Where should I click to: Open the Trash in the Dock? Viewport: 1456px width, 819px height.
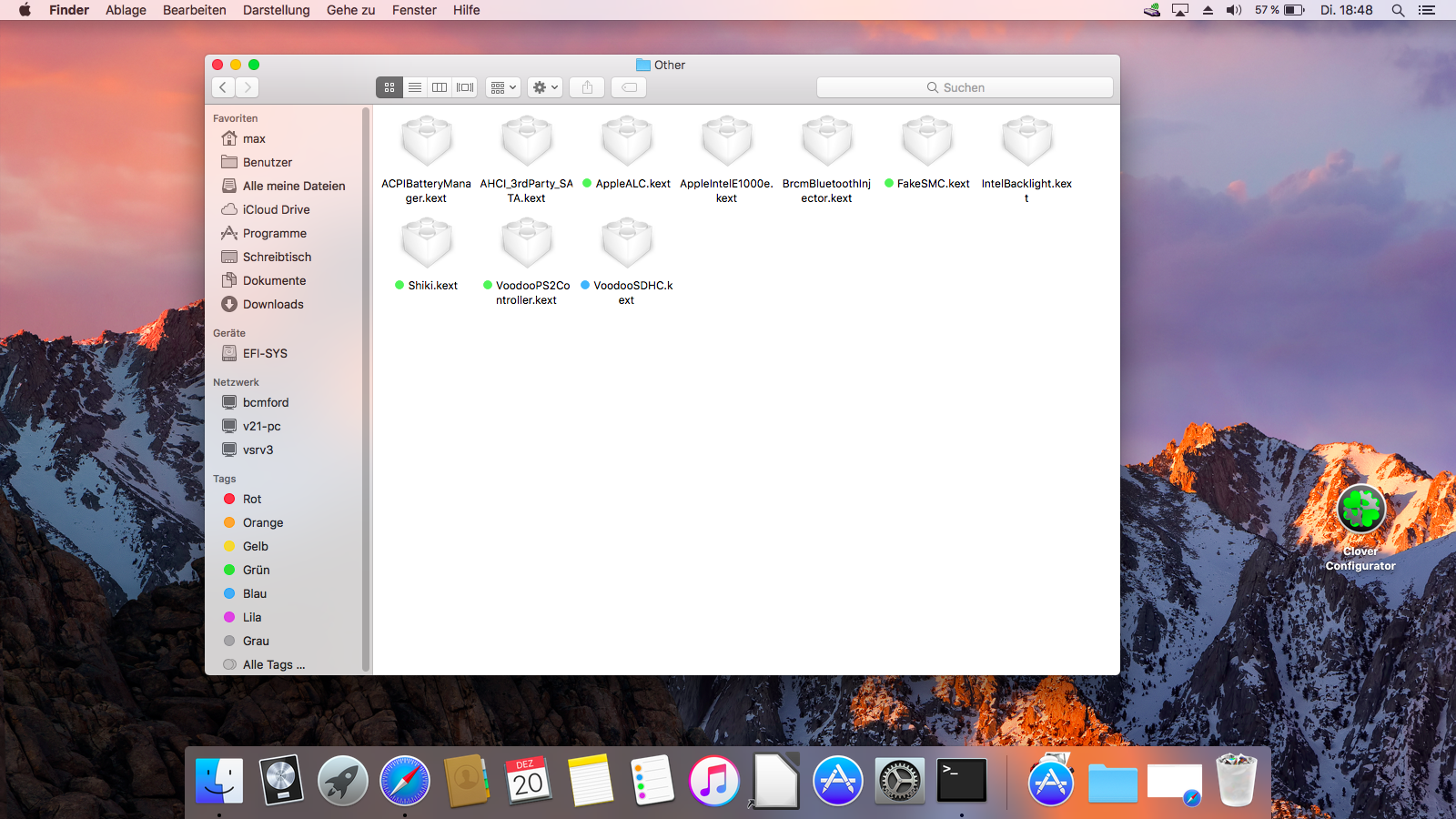(x=1237, y=781)
